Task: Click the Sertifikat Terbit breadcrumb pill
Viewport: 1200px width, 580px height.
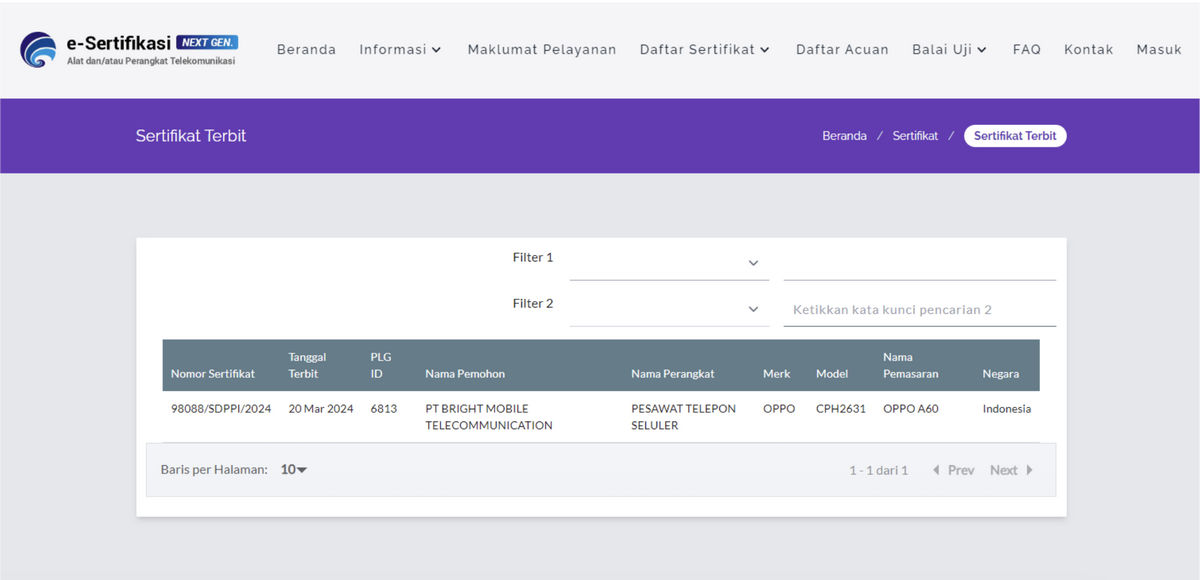Action: click(x=1015, y=136)
